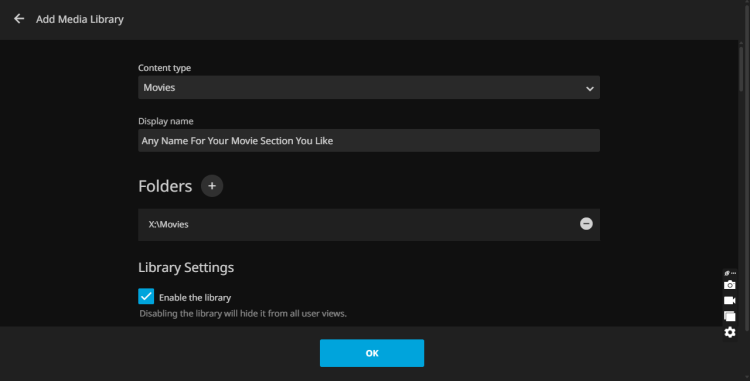750x381 pixels.
Task: Open the gallery stack icon
Action: click(729, 316)
